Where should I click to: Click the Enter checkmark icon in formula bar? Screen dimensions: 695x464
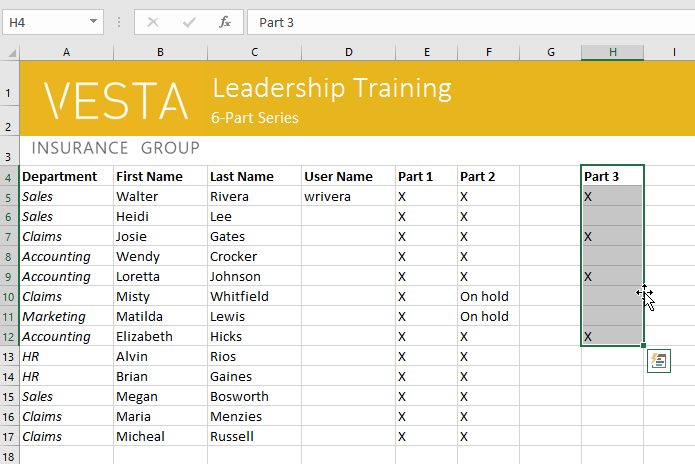coord(189,22)
